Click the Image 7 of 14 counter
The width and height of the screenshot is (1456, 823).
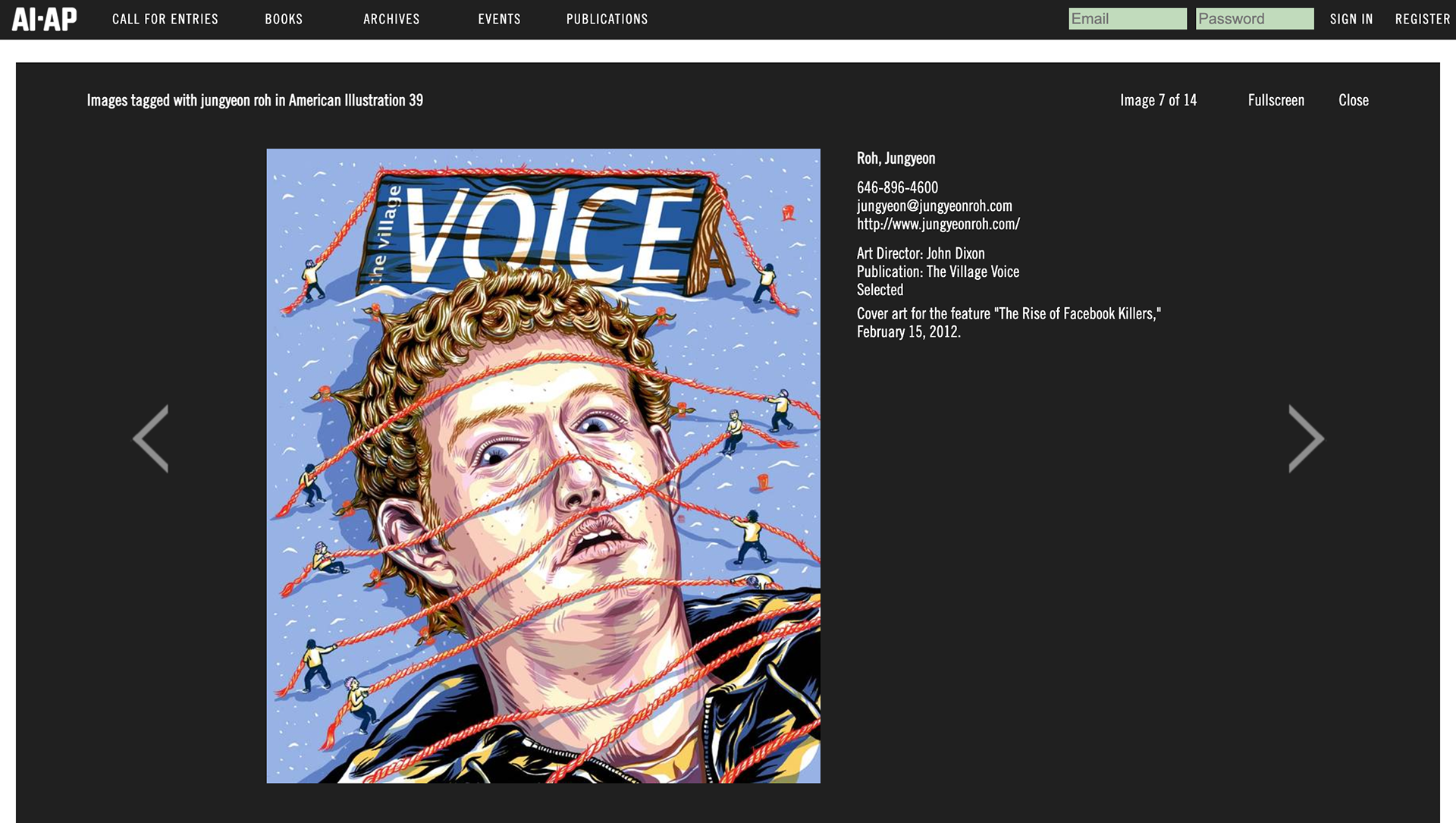click(x=1158, y=100)
